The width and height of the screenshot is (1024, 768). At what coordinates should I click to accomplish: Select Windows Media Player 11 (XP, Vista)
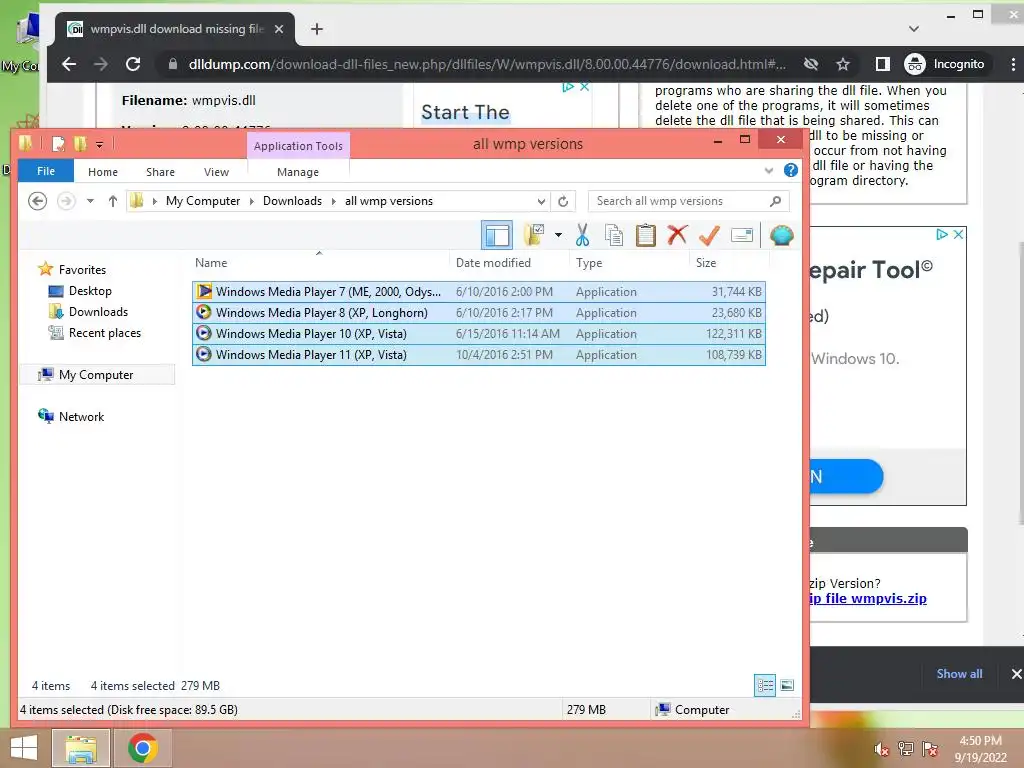click(x=479, y=355)
